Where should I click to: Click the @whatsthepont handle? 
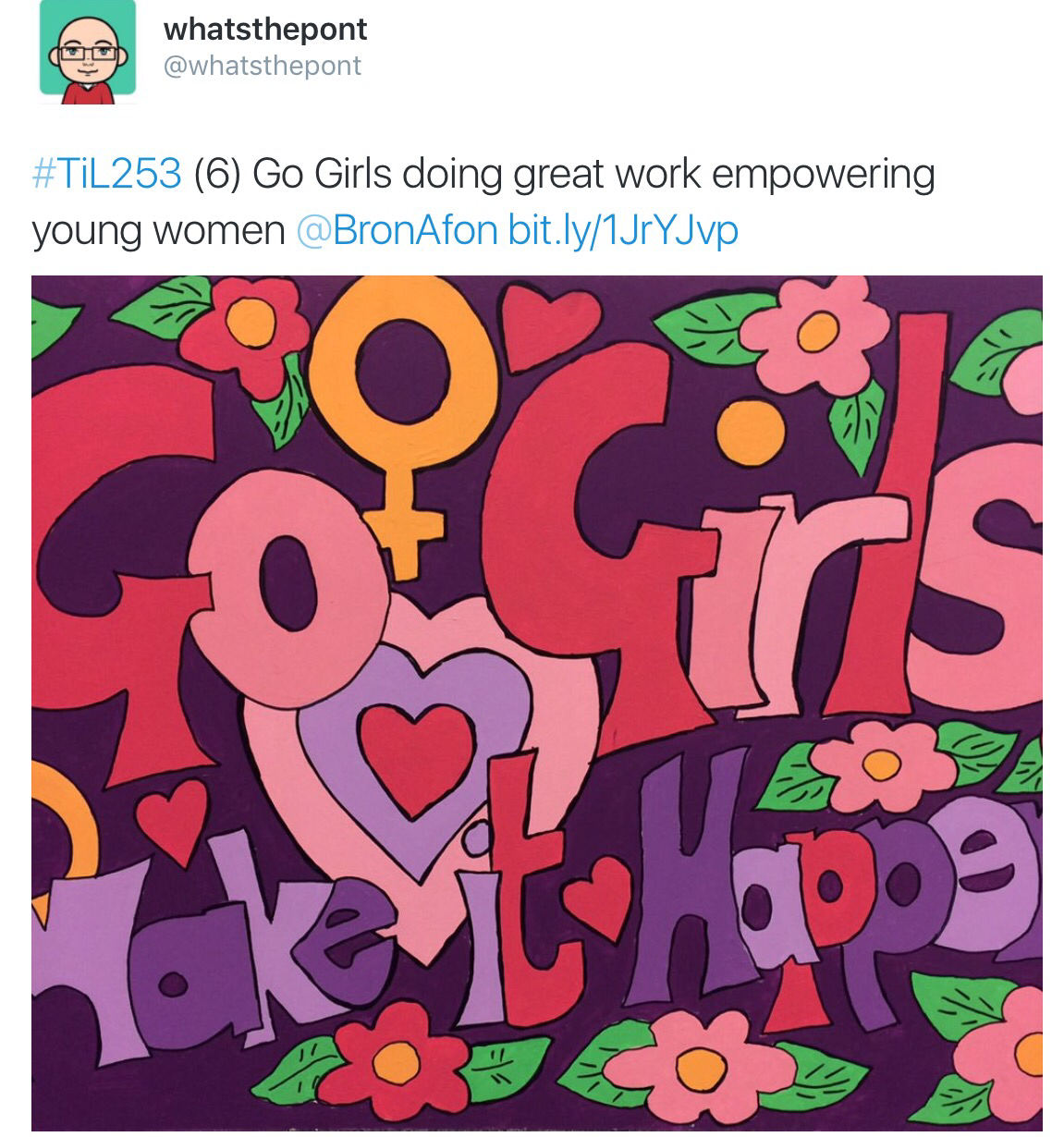click(x=262, y=66)
